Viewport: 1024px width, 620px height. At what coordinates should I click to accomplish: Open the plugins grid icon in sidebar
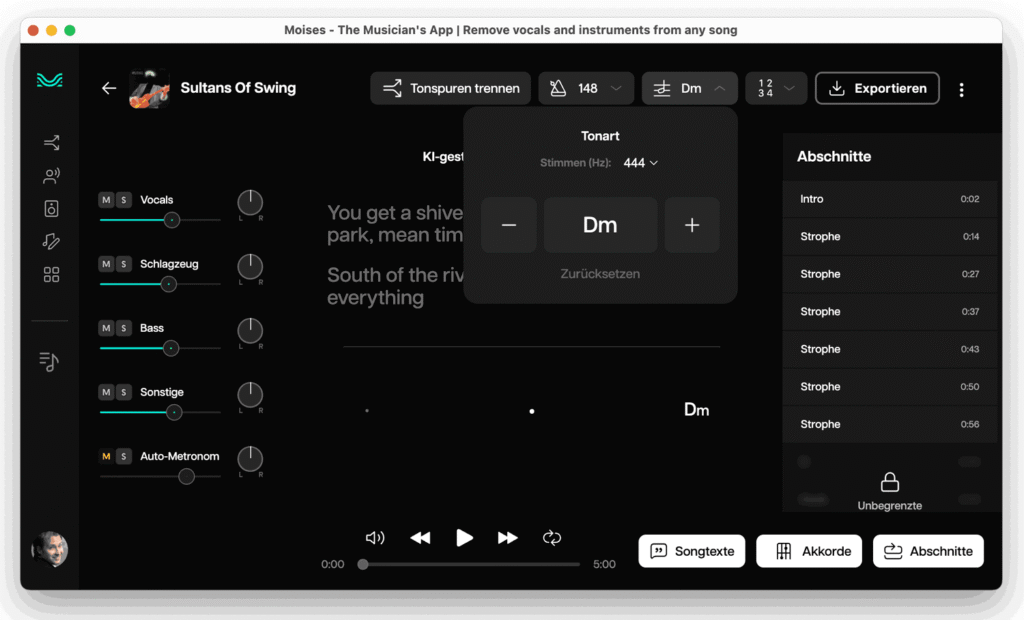(x=52, y=274)
